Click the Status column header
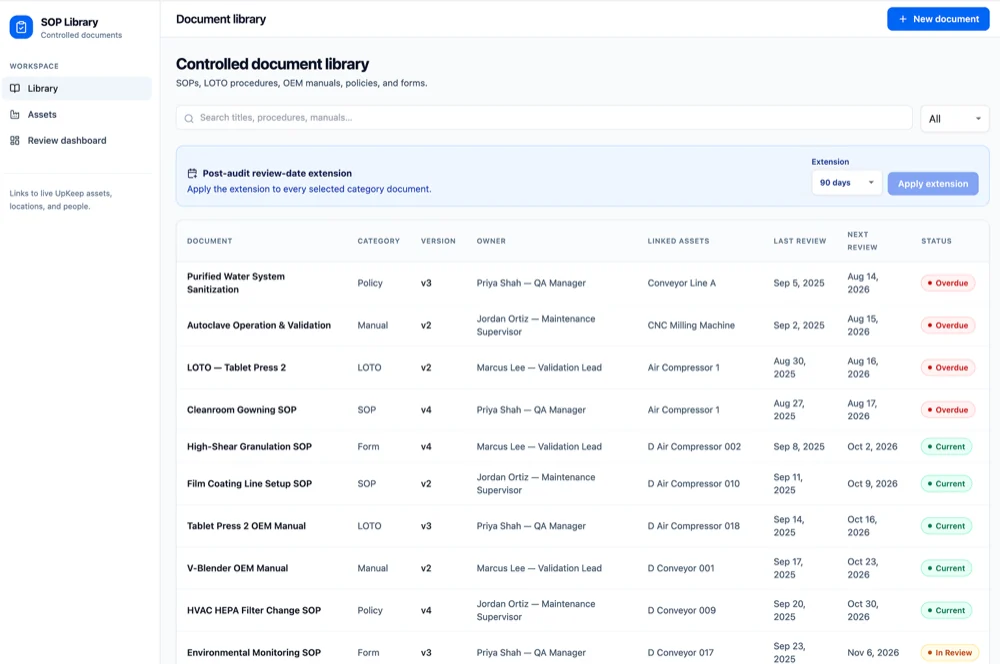The width and height of the screenshot is (1000, 664). pos(936,241)
